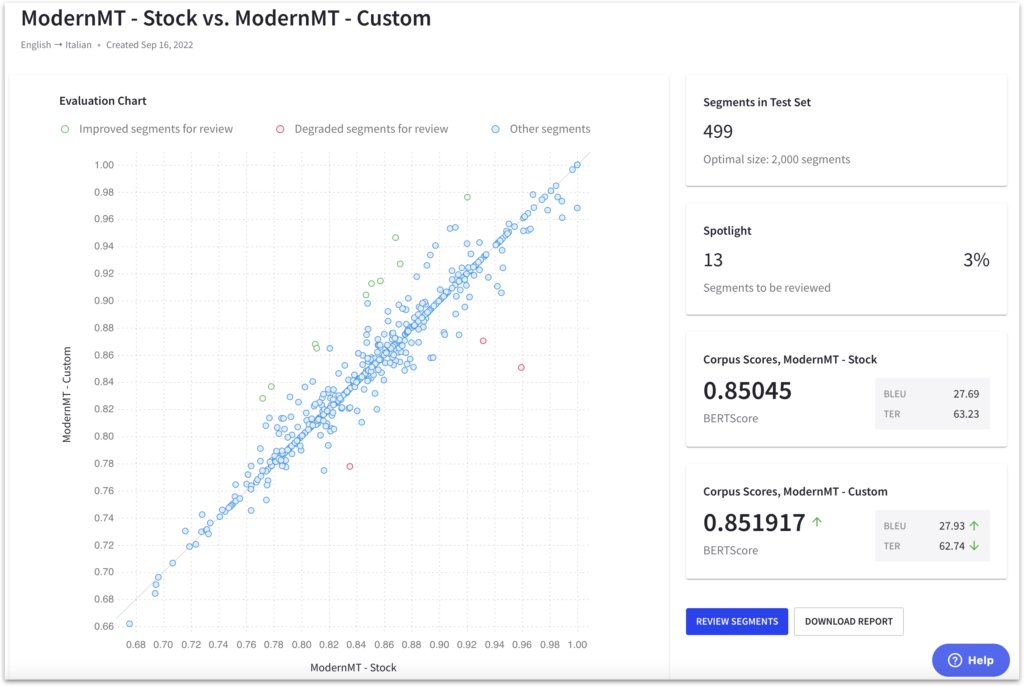
Task: Click the Review Segments button
Action: 737,621
